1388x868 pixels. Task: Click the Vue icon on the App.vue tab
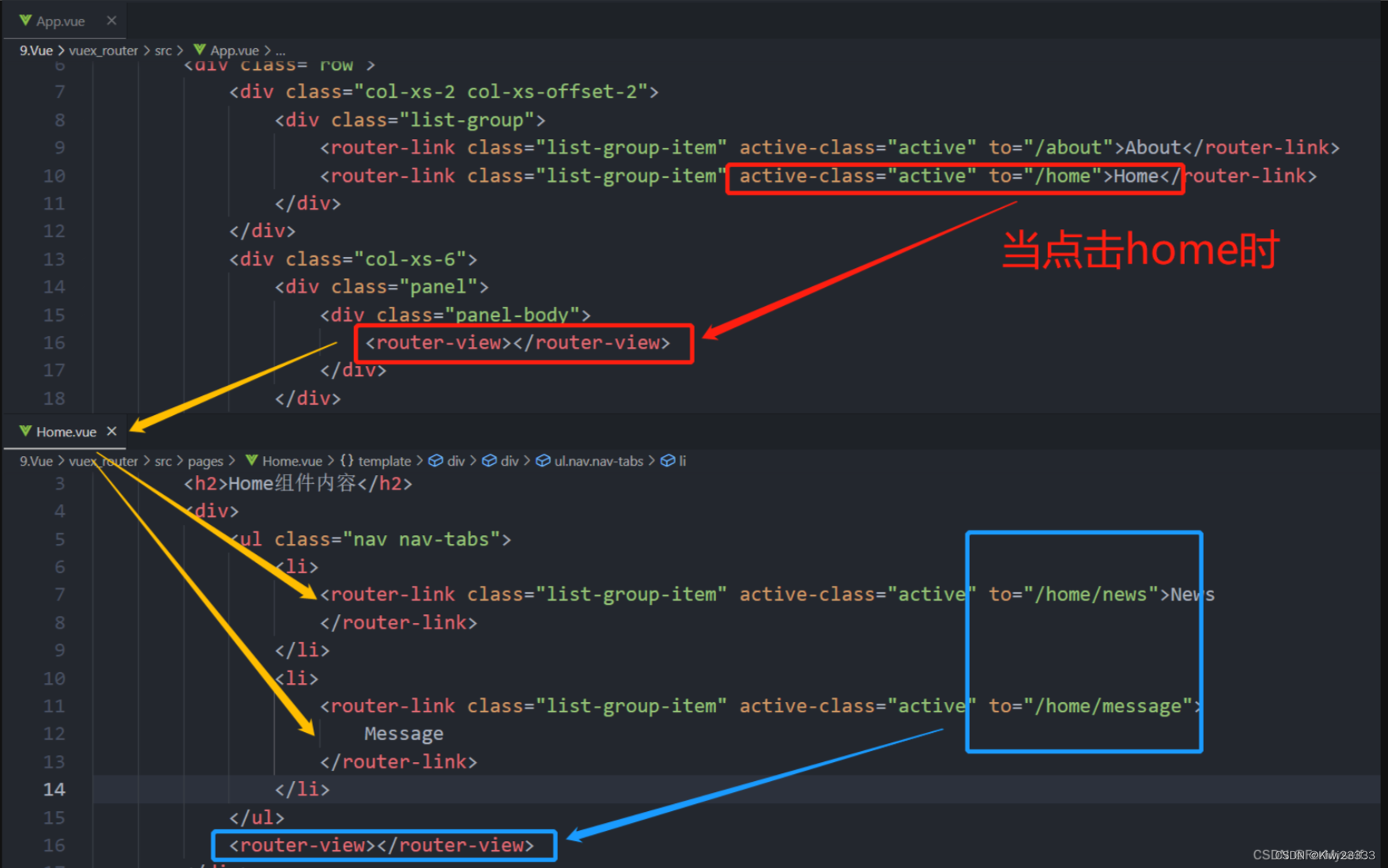pos(25,21)
